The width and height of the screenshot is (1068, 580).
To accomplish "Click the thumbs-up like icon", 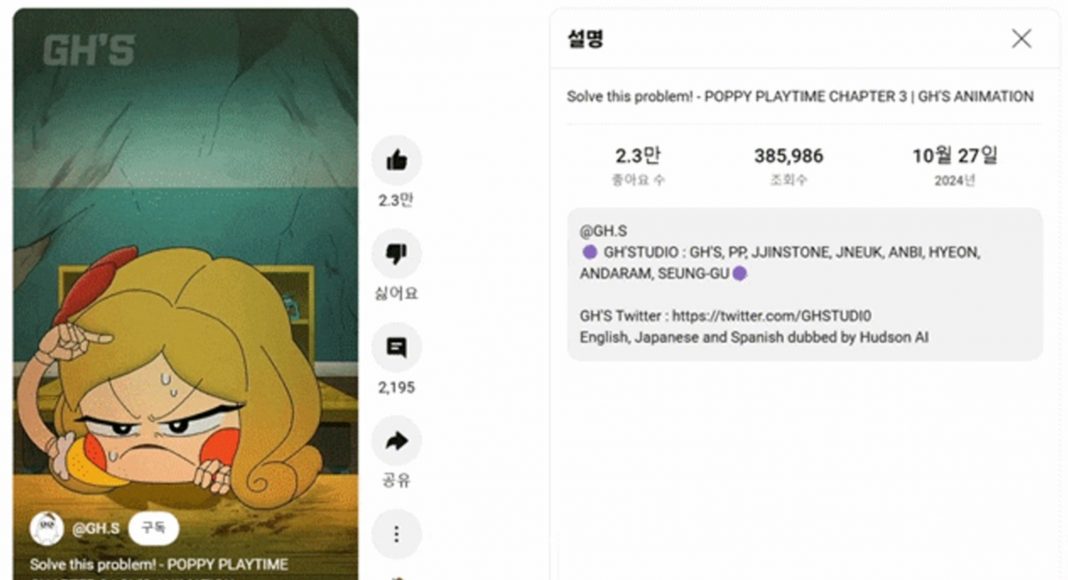I will [396, 161].
